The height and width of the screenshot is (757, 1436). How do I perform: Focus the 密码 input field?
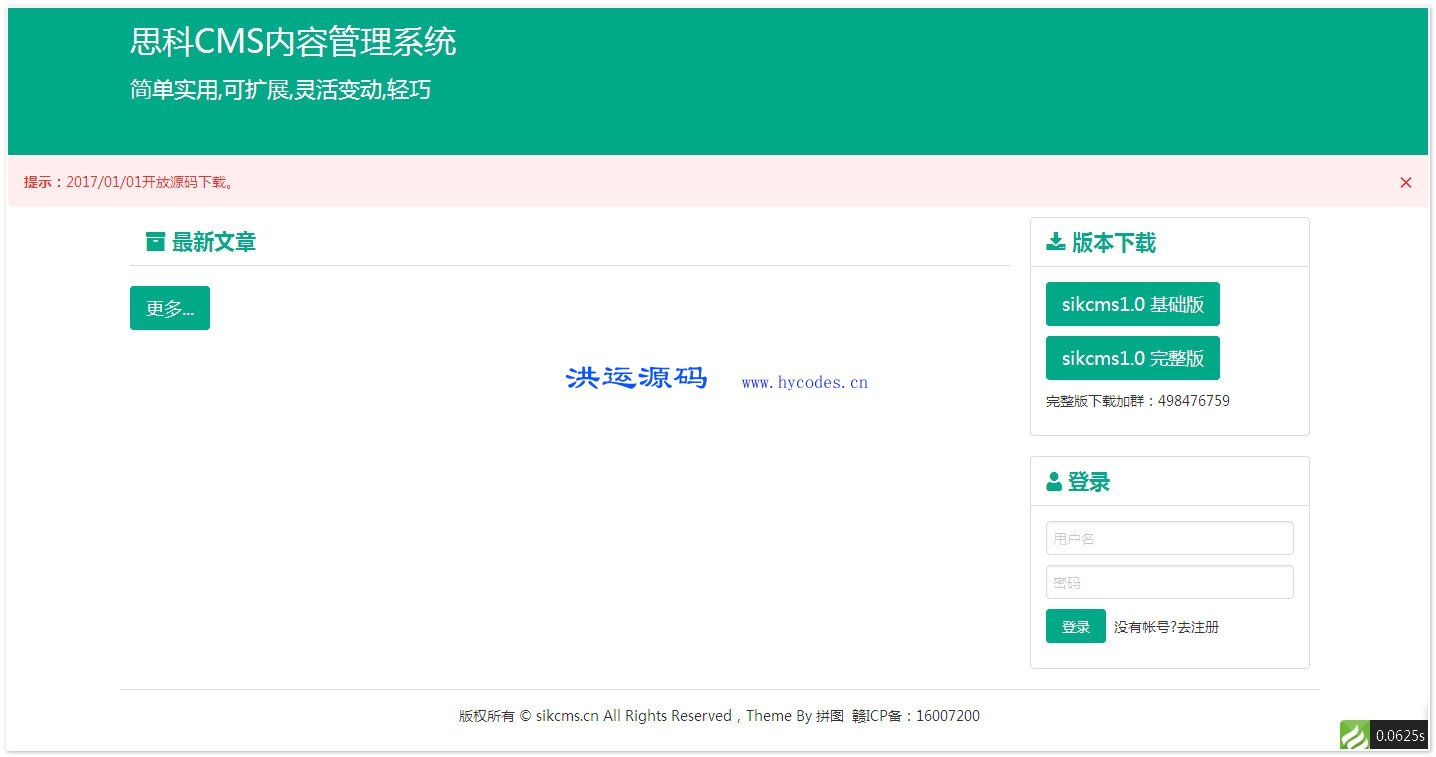tap(1170, 582)
